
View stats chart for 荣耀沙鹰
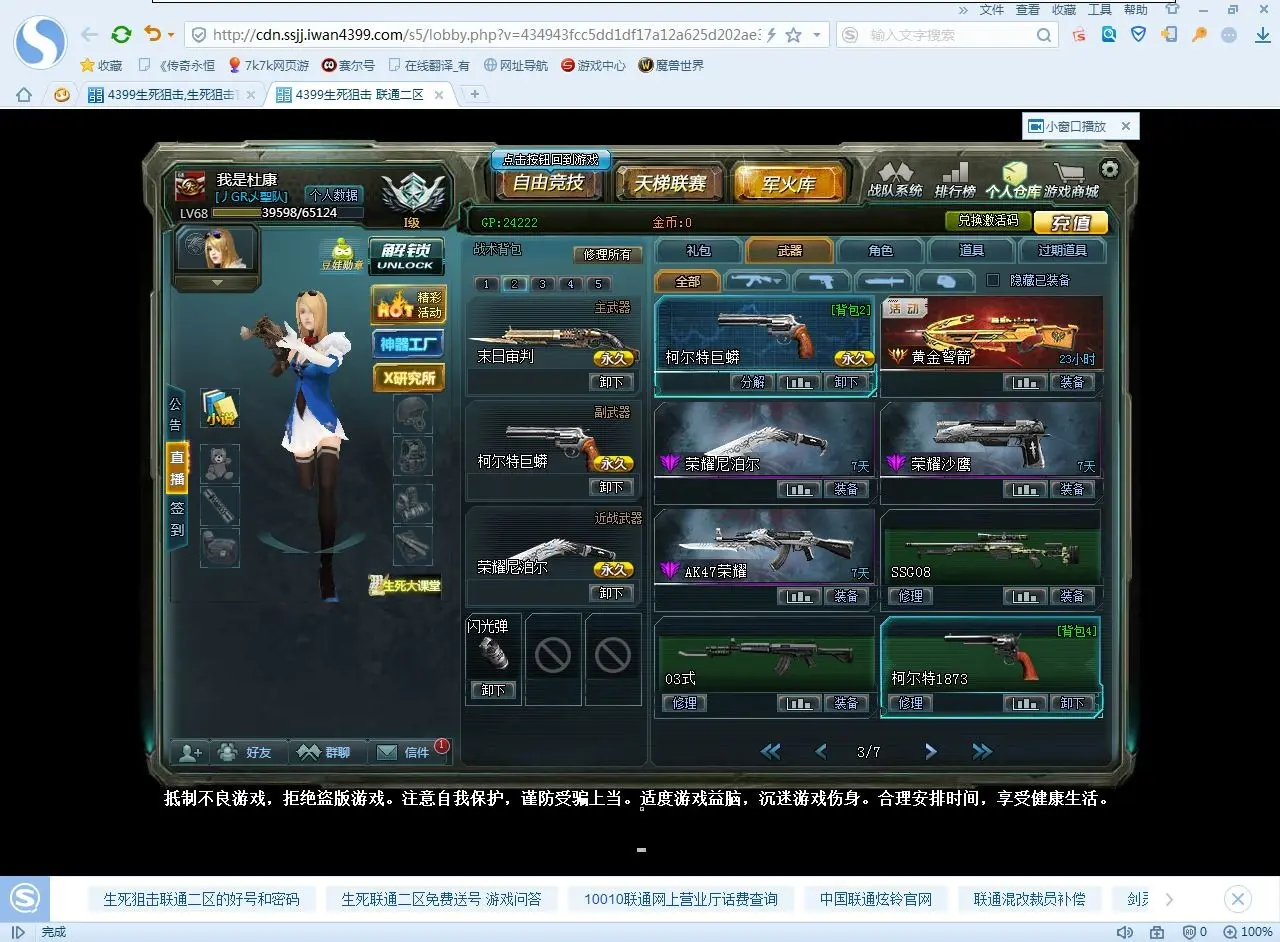[1024, 489]
